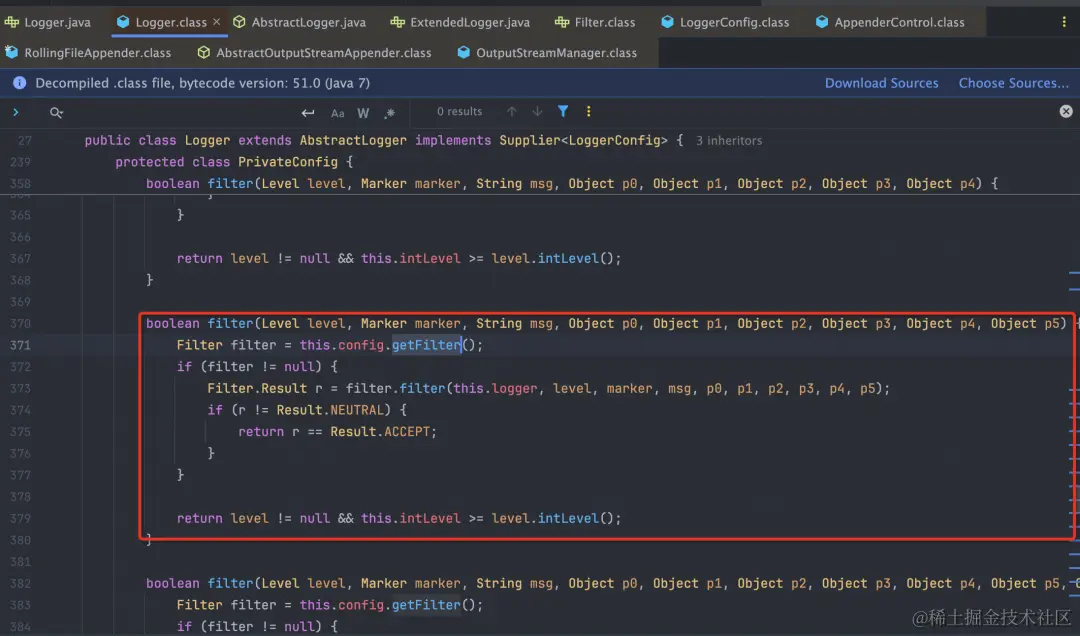Switch to Filter.class tab
Viewport: 1080px width, 636px height.
tap(595, 22)
